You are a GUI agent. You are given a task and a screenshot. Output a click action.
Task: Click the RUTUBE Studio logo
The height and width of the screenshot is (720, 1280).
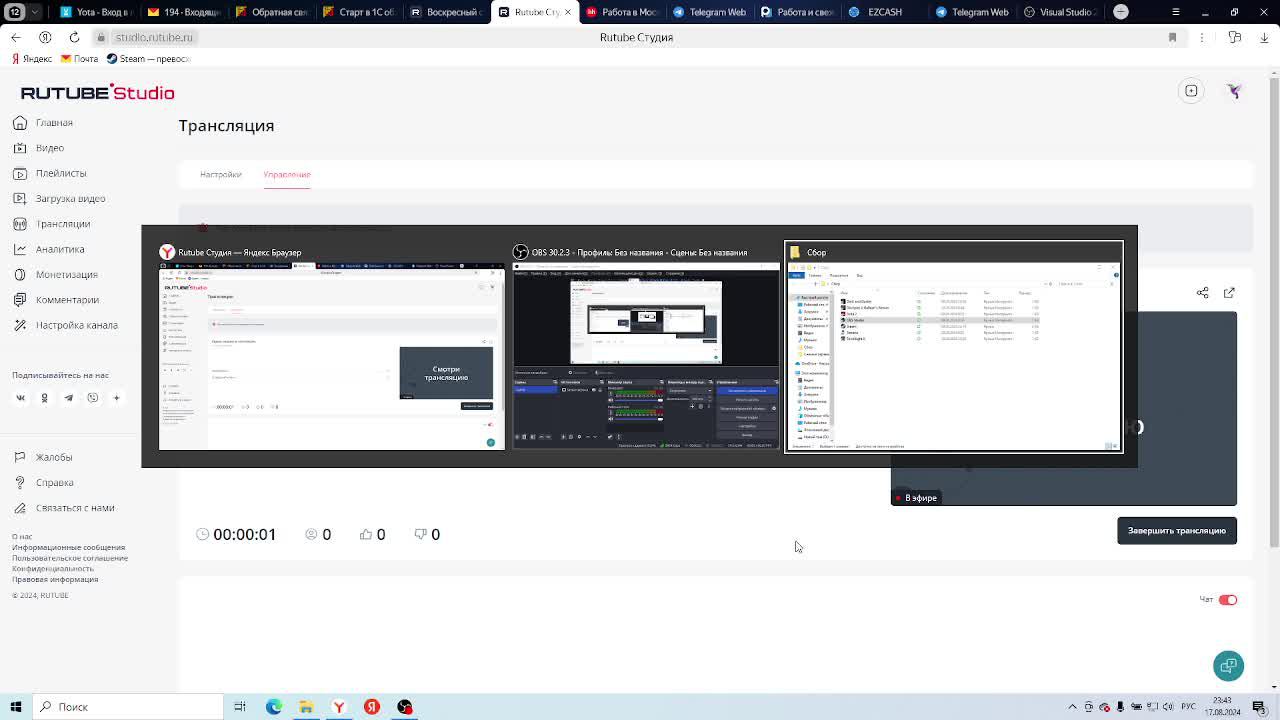click(x=97, y=92)
